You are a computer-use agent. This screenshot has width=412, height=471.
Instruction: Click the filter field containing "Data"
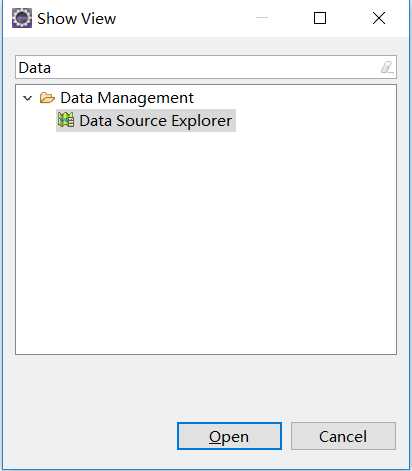[x=206, y=67]
